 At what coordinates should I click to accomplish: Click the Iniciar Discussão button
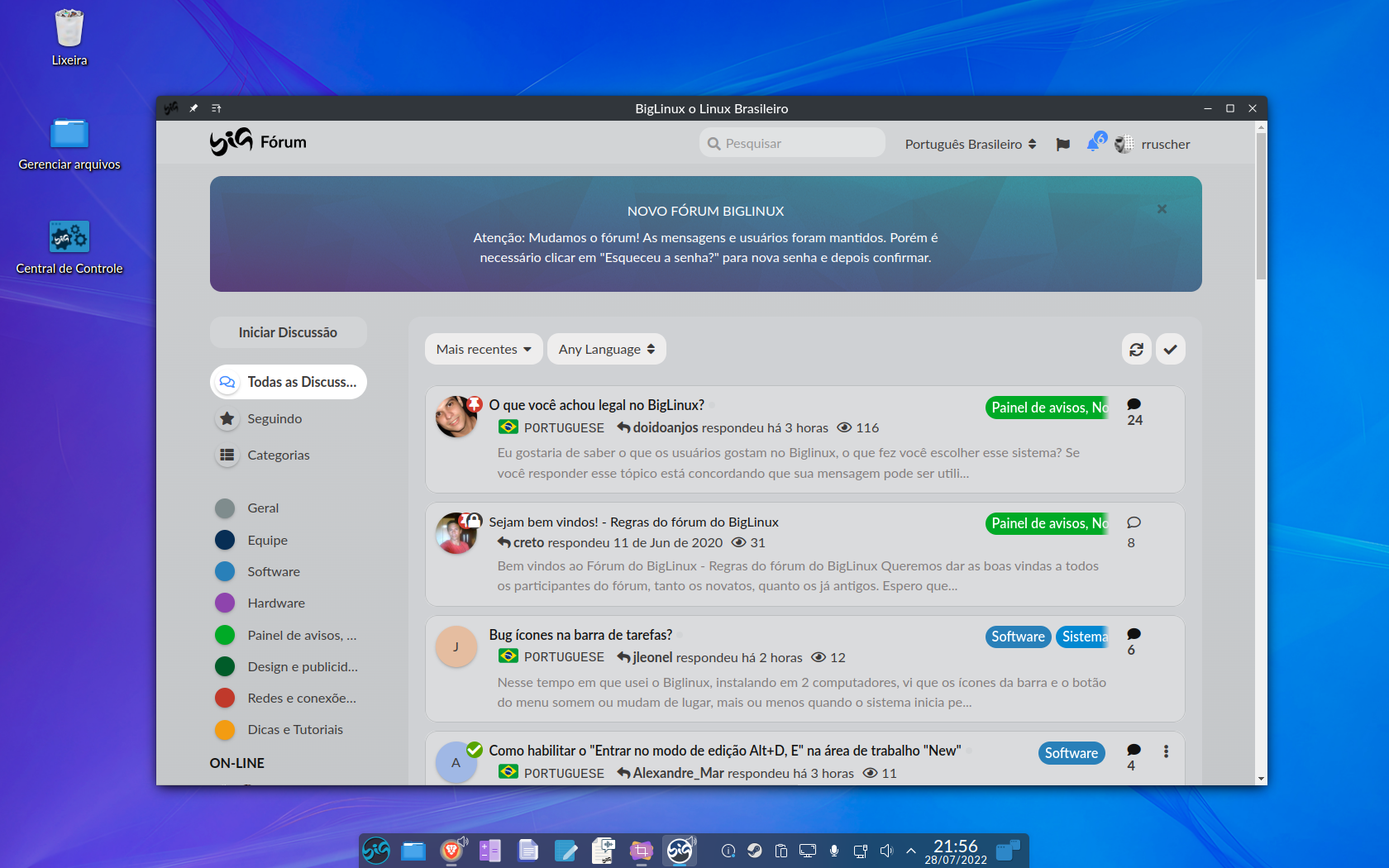click(x=288, y=332)
